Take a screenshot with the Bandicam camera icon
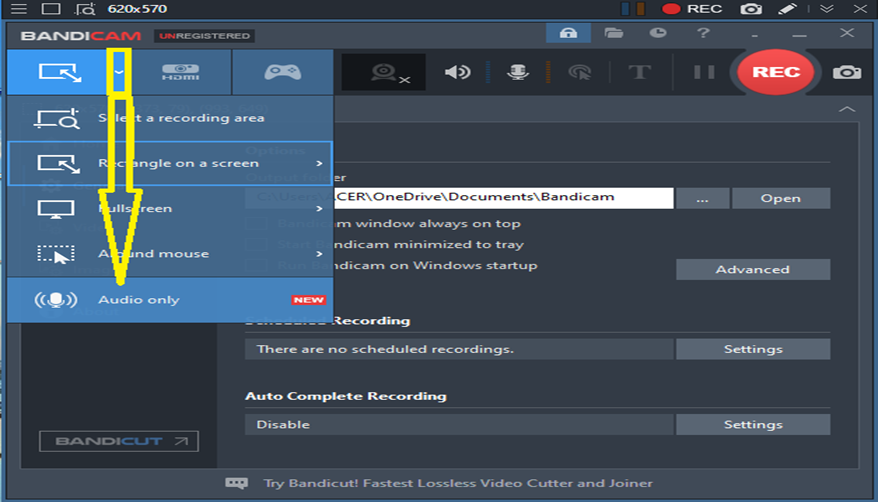The height and width of the screenshot is (502, 878). coord(847,72)
